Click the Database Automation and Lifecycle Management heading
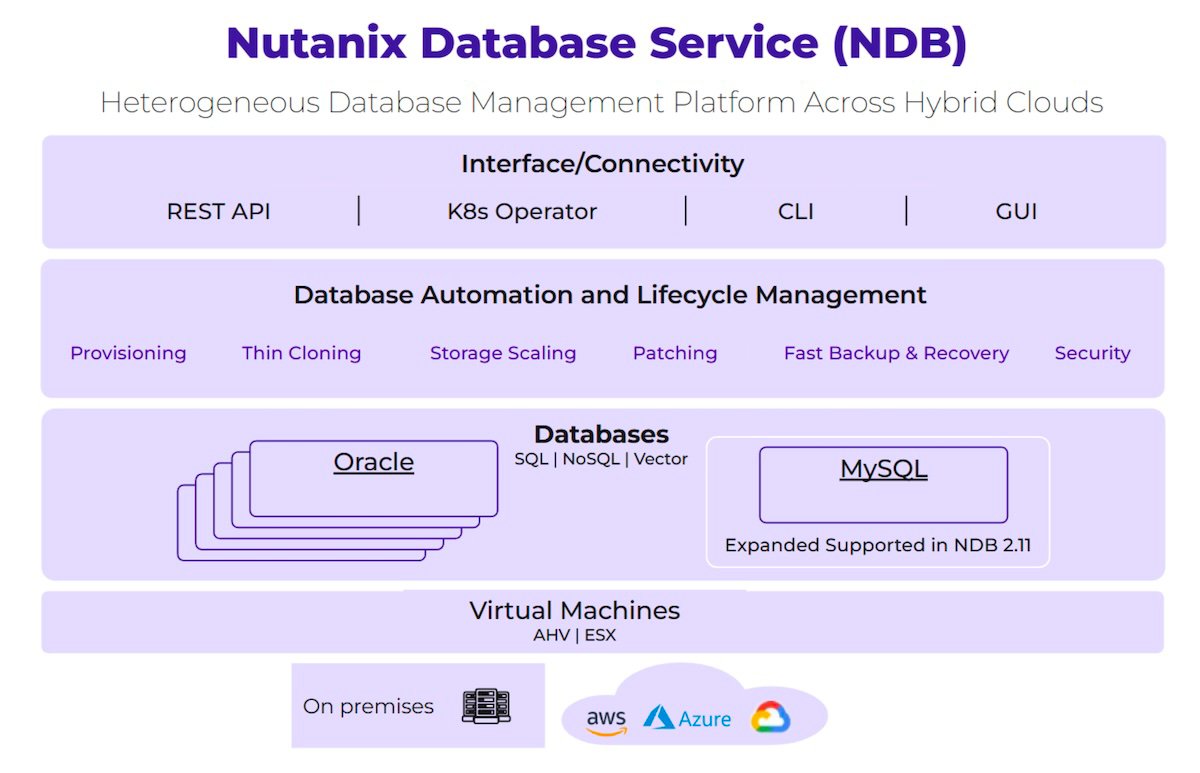1200x773 pixels. click(610, 295)
